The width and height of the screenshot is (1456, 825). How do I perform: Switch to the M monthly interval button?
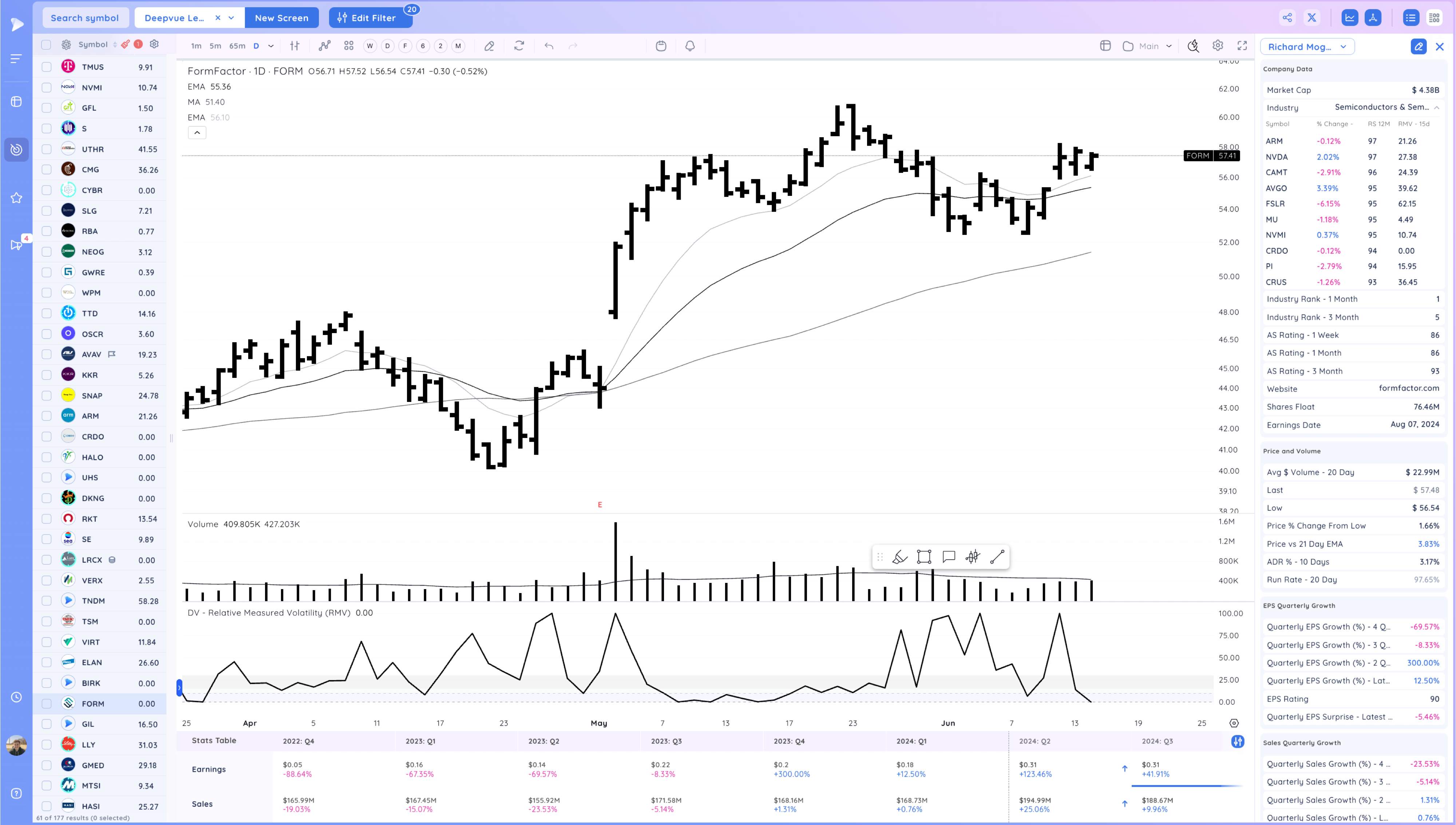click(458, 46)
